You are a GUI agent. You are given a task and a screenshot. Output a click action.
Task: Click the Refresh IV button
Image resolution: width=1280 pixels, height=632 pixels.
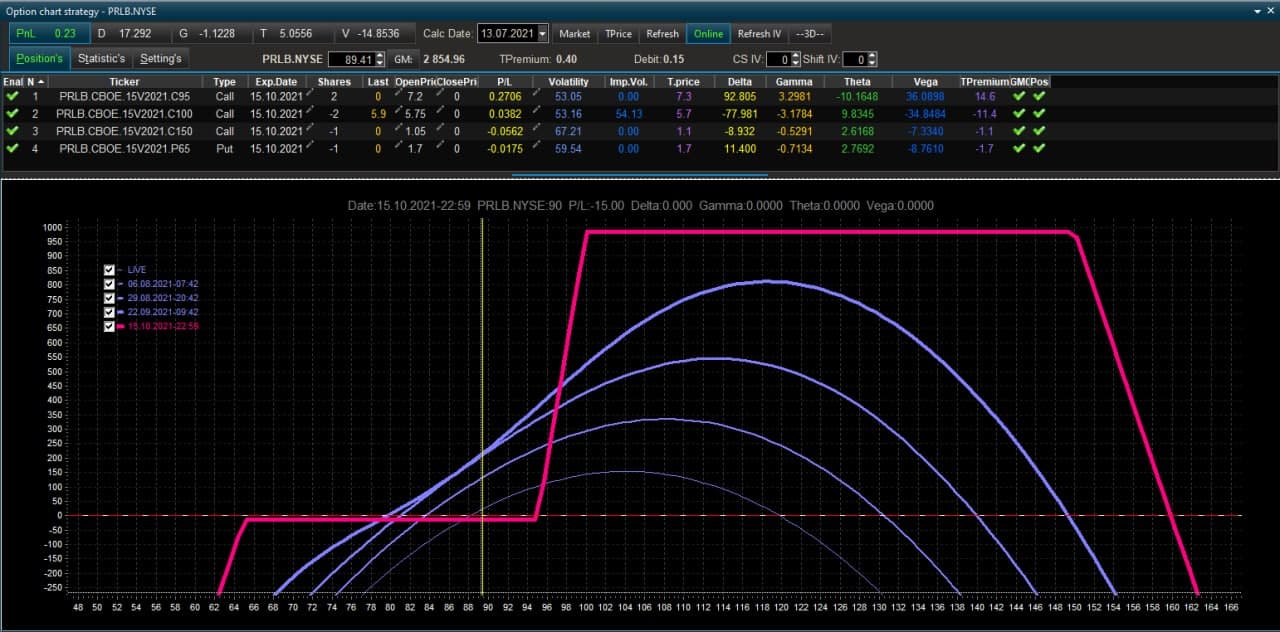pos(760,33)
